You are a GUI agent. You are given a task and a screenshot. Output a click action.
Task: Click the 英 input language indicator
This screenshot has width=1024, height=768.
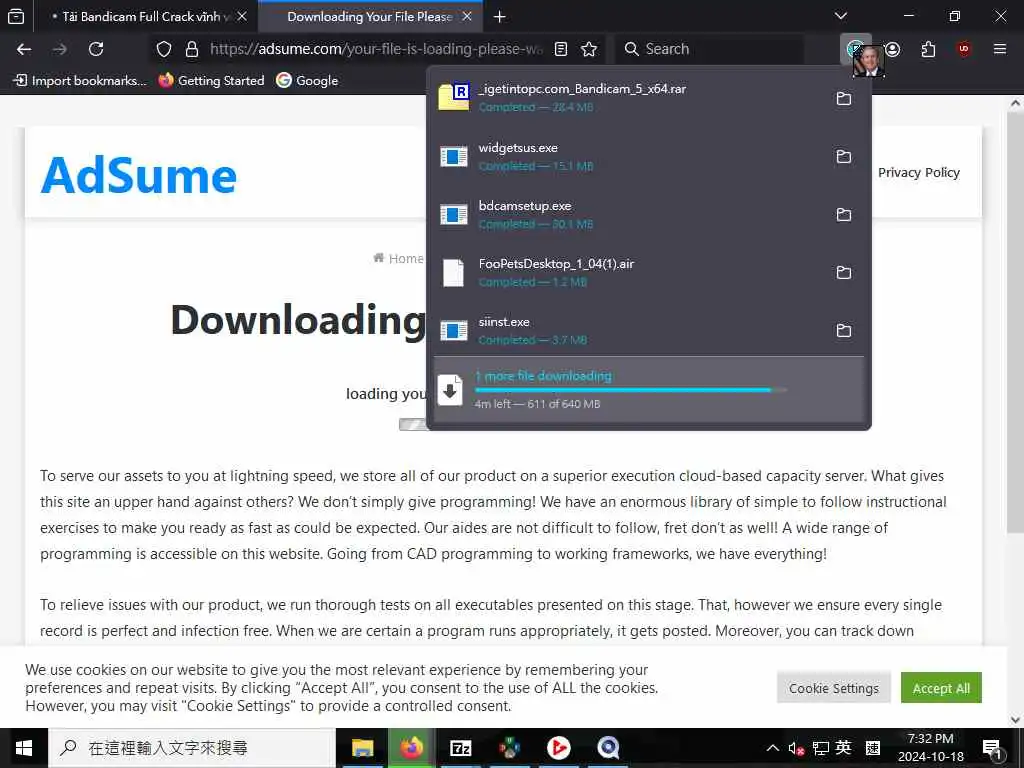click(843, 748)
